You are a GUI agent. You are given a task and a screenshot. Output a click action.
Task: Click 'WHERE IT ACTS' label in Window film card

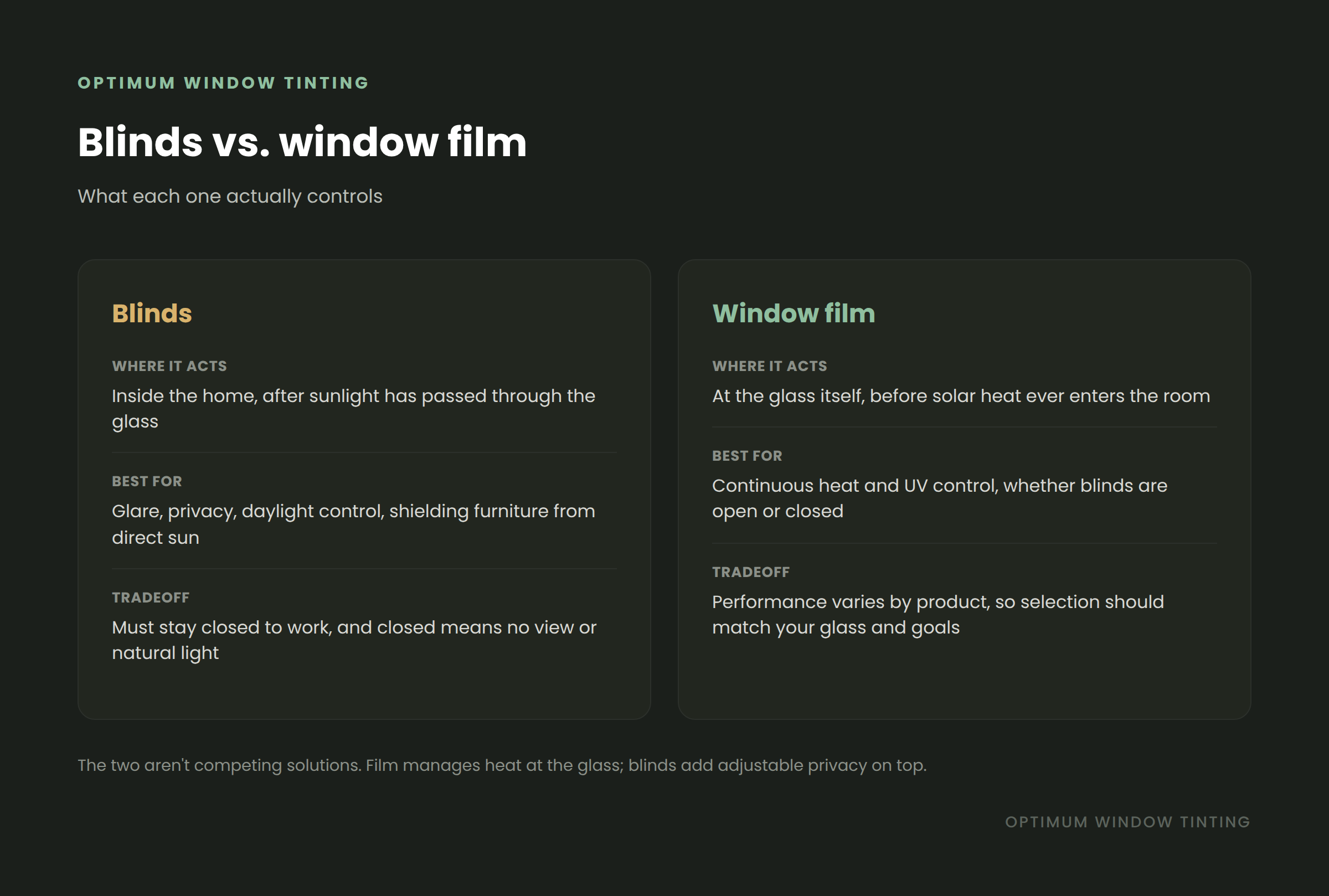(x=769, y=365)
